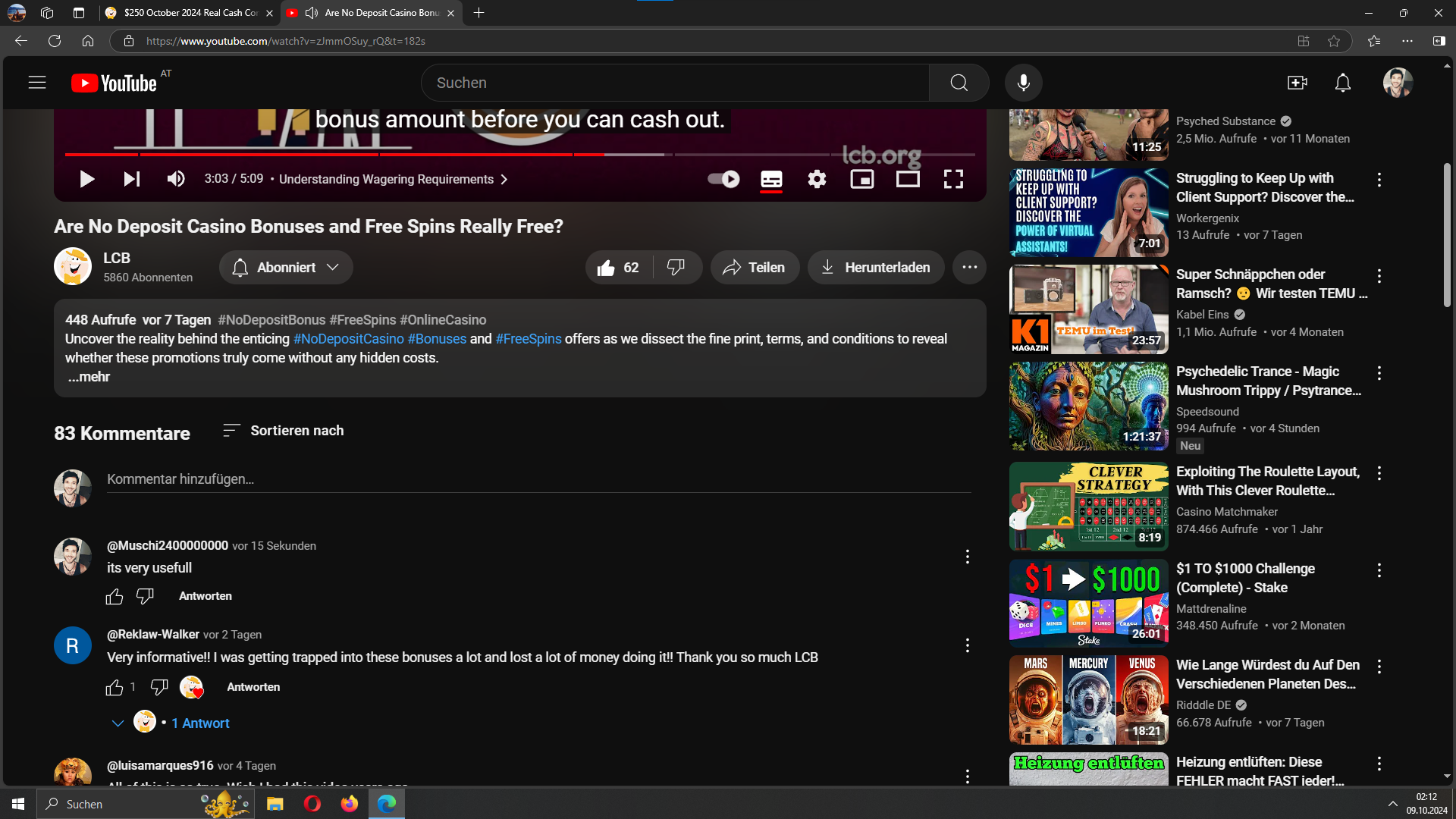Viewport: 1456px width, 819px height.
Task: Open the YouTube guide hamburger menu
Action: coord(37,83)
